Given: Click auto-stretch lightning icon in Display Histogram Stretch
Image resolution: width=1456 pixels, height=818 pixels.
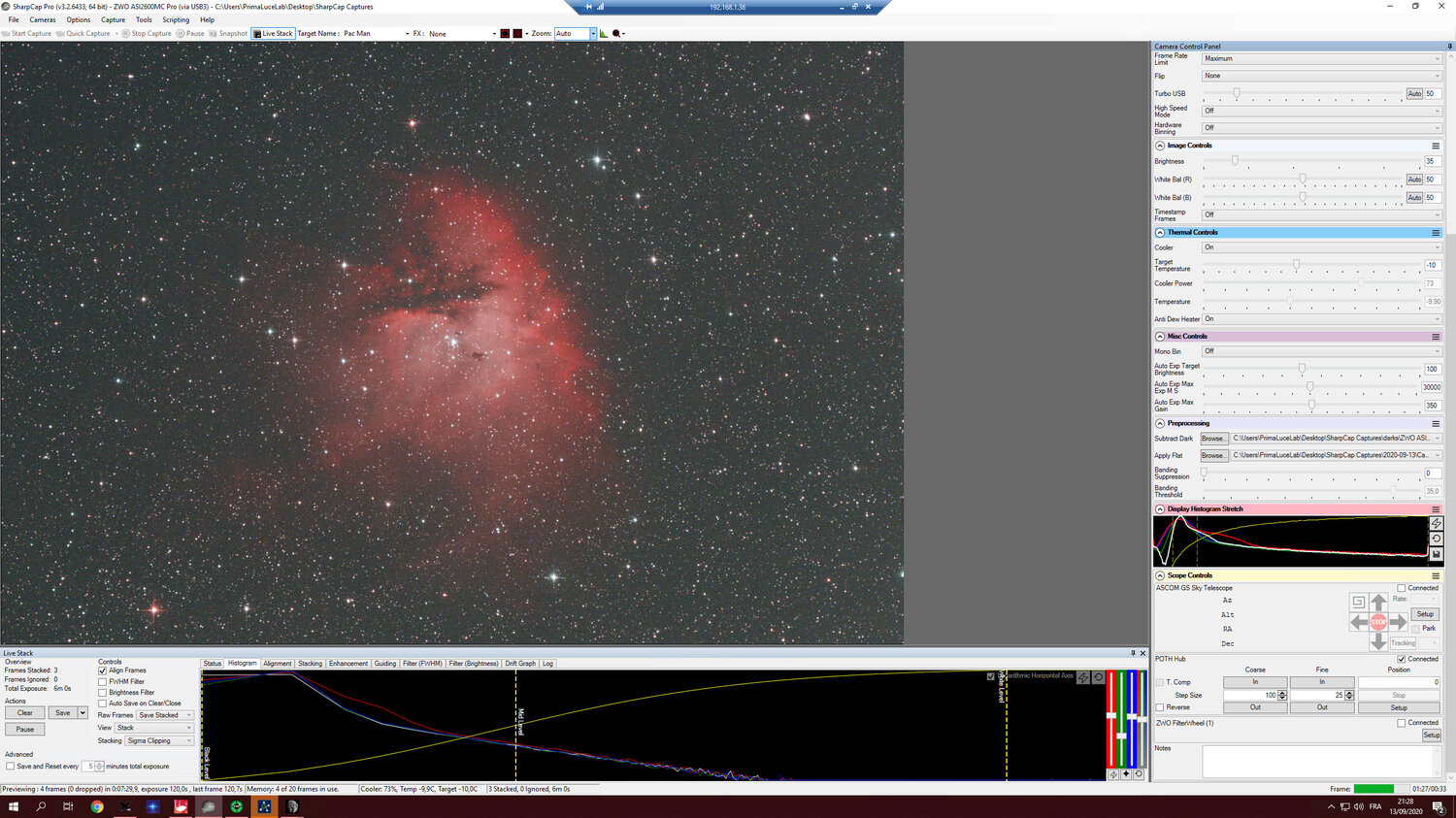Looking at the screenshot, I should (x=1436, y=523).
